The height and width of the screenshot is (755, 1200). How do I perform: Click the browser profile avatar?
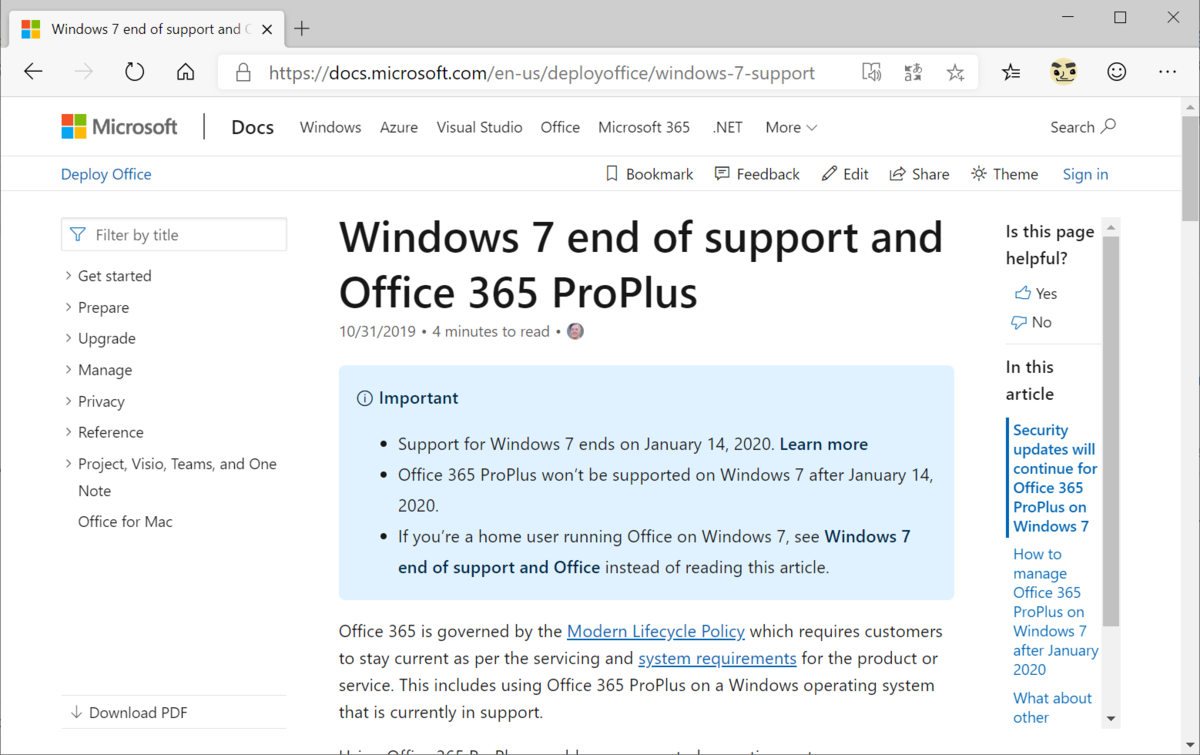pos(1064,72)
